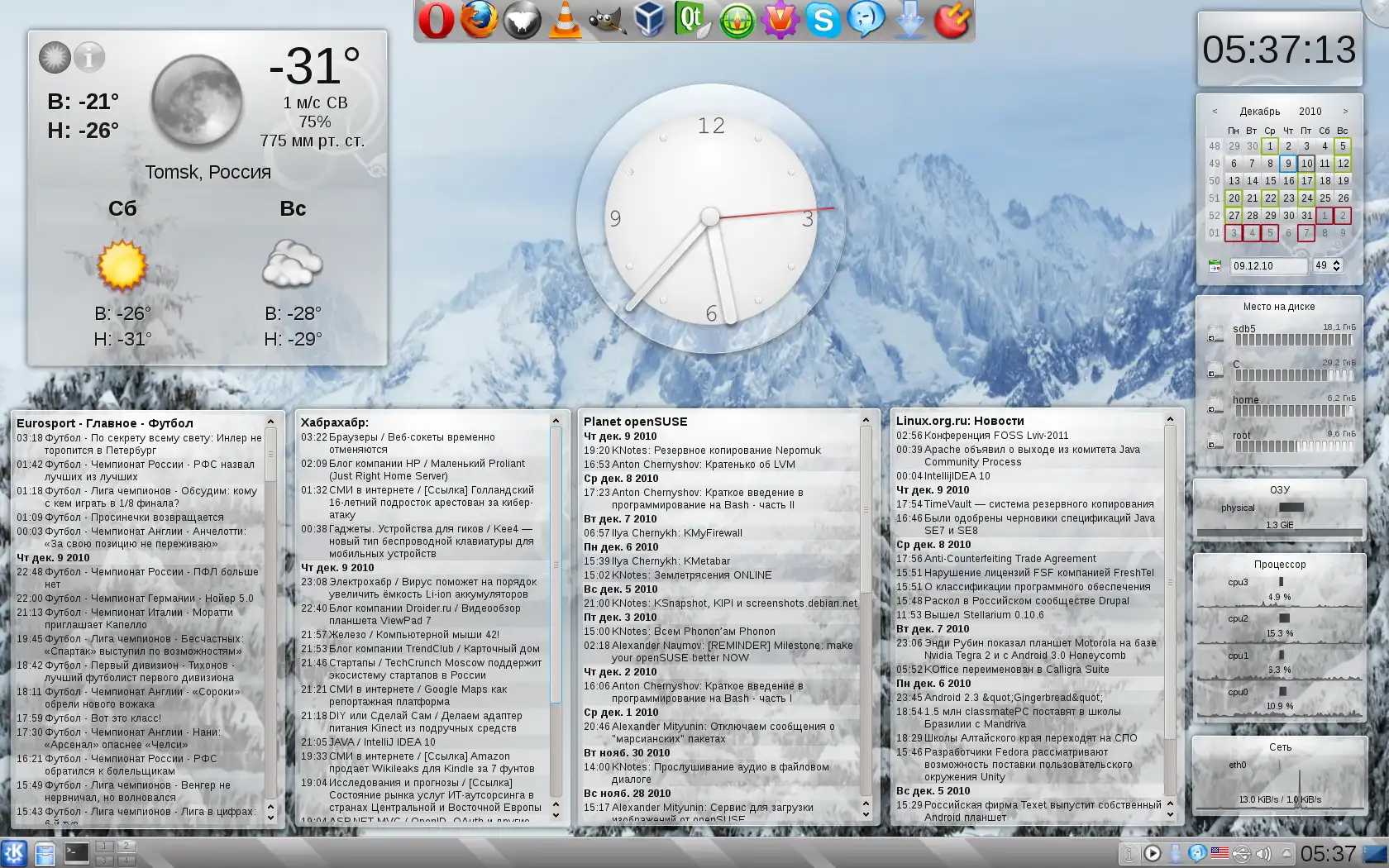Increase the calendar week number stepper

pyautogui.click(x=1337, y=262)
